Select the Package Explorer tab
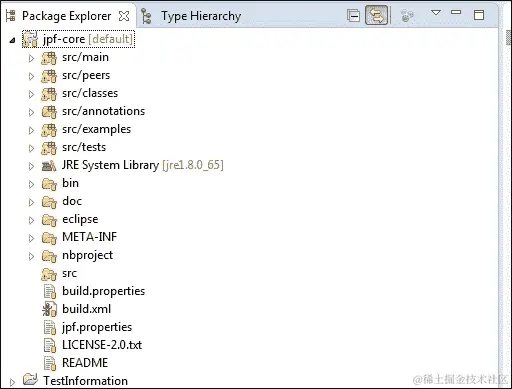The image size is (512, 389). click(x=66, y=16)
